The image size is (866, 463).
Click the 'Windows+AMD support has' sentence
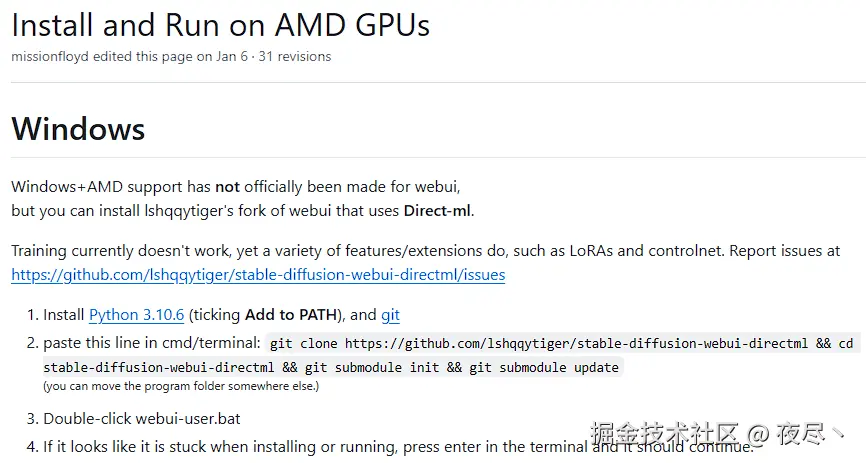pos(110,186)
